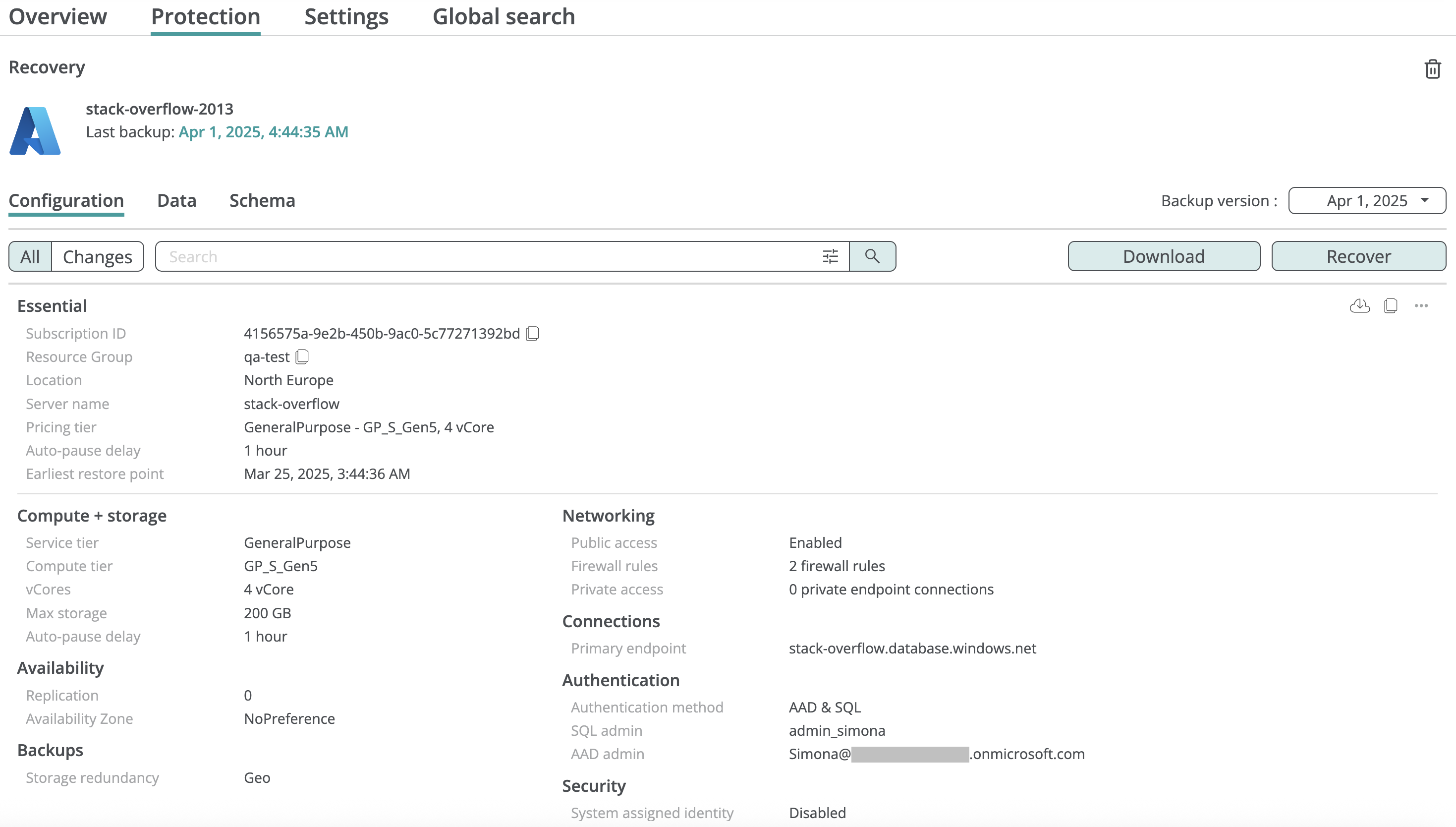Open search filter options icon

tap(830, 257)
